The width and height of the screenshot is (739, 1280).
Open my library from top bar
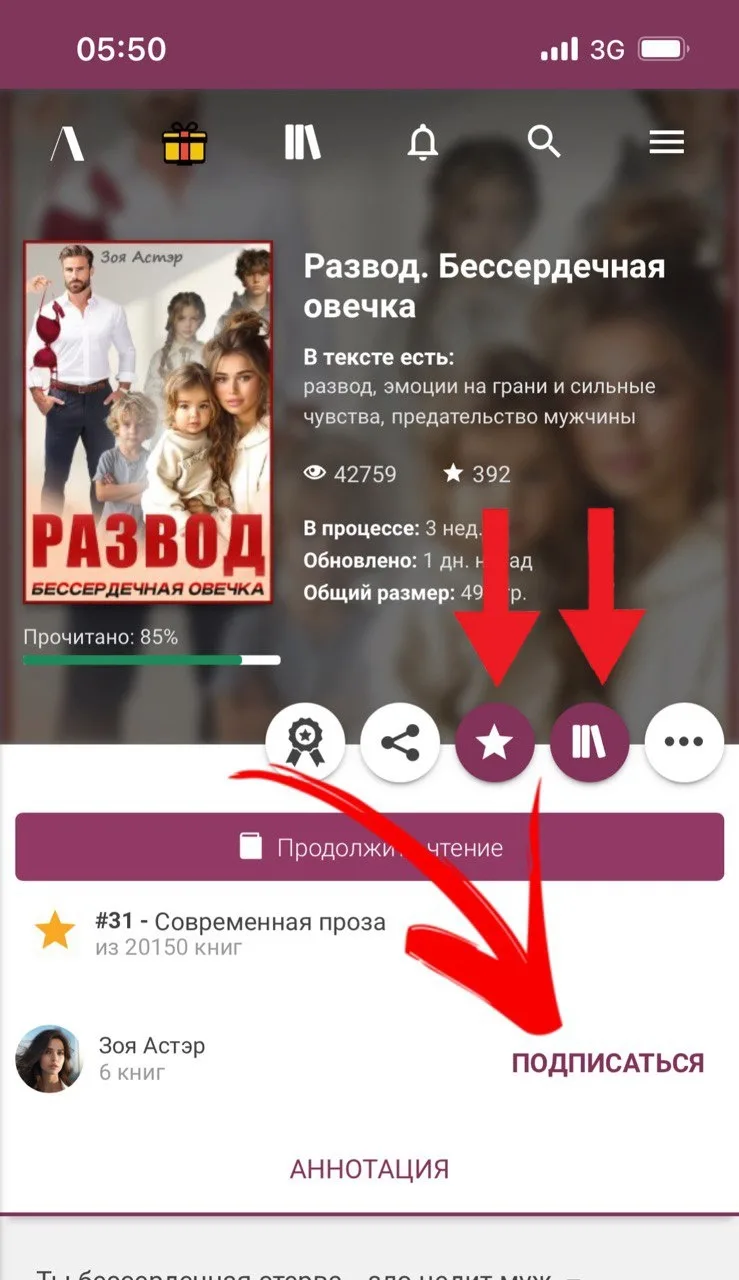pyautogui.click(x=302, y=143)
